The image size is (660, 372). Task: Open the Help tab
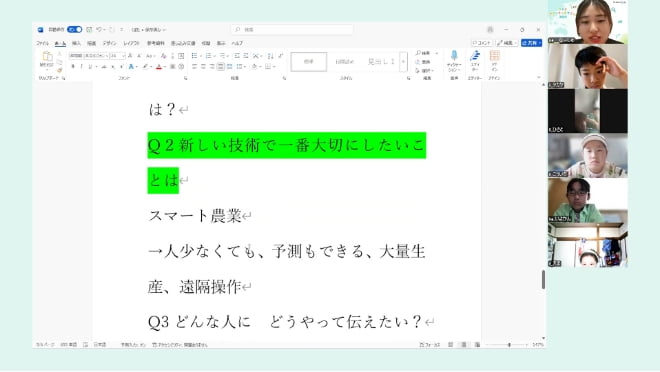pos(237,43)
